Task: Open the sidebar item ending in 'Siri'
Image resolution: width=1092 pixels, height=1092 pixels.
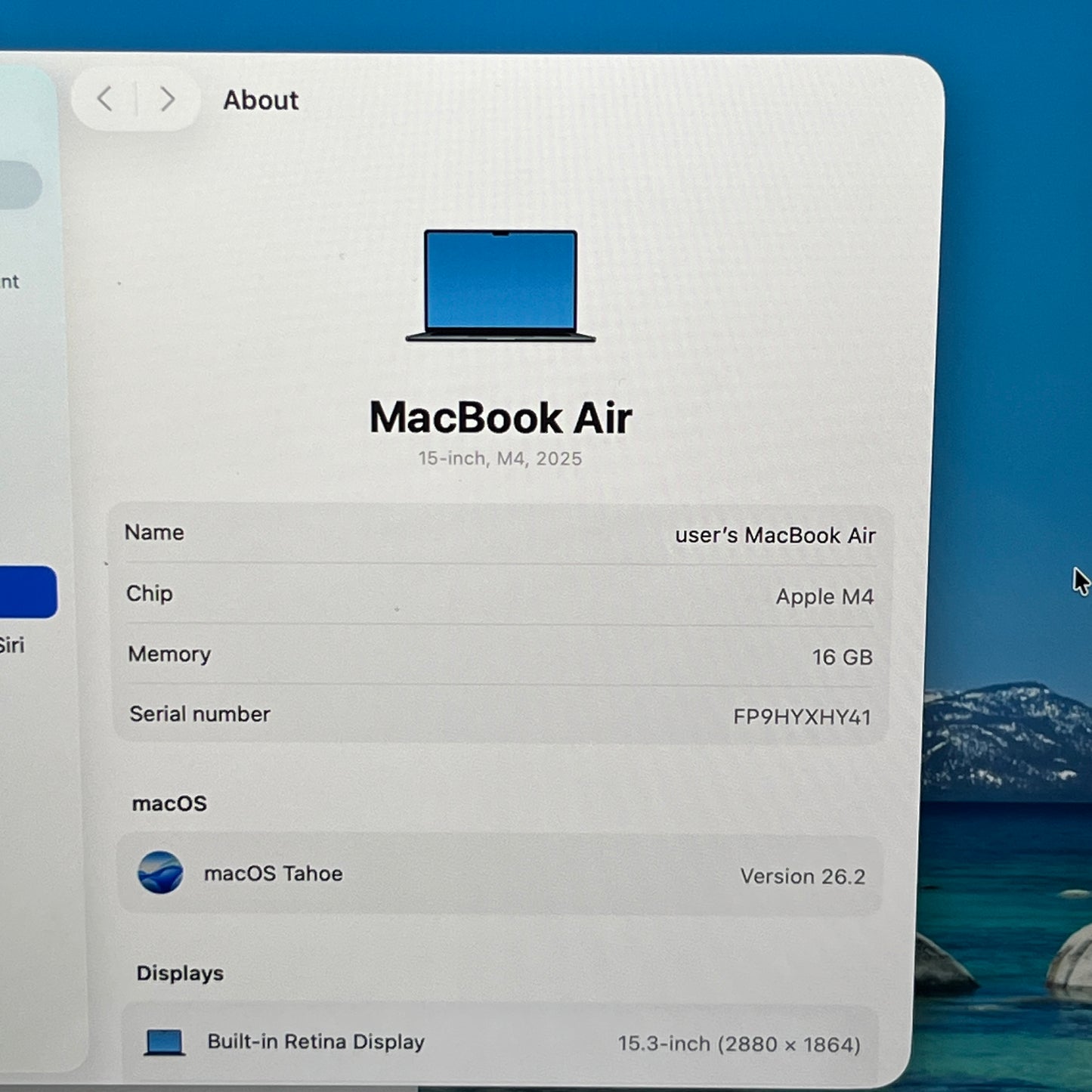Action: point(11,645)
